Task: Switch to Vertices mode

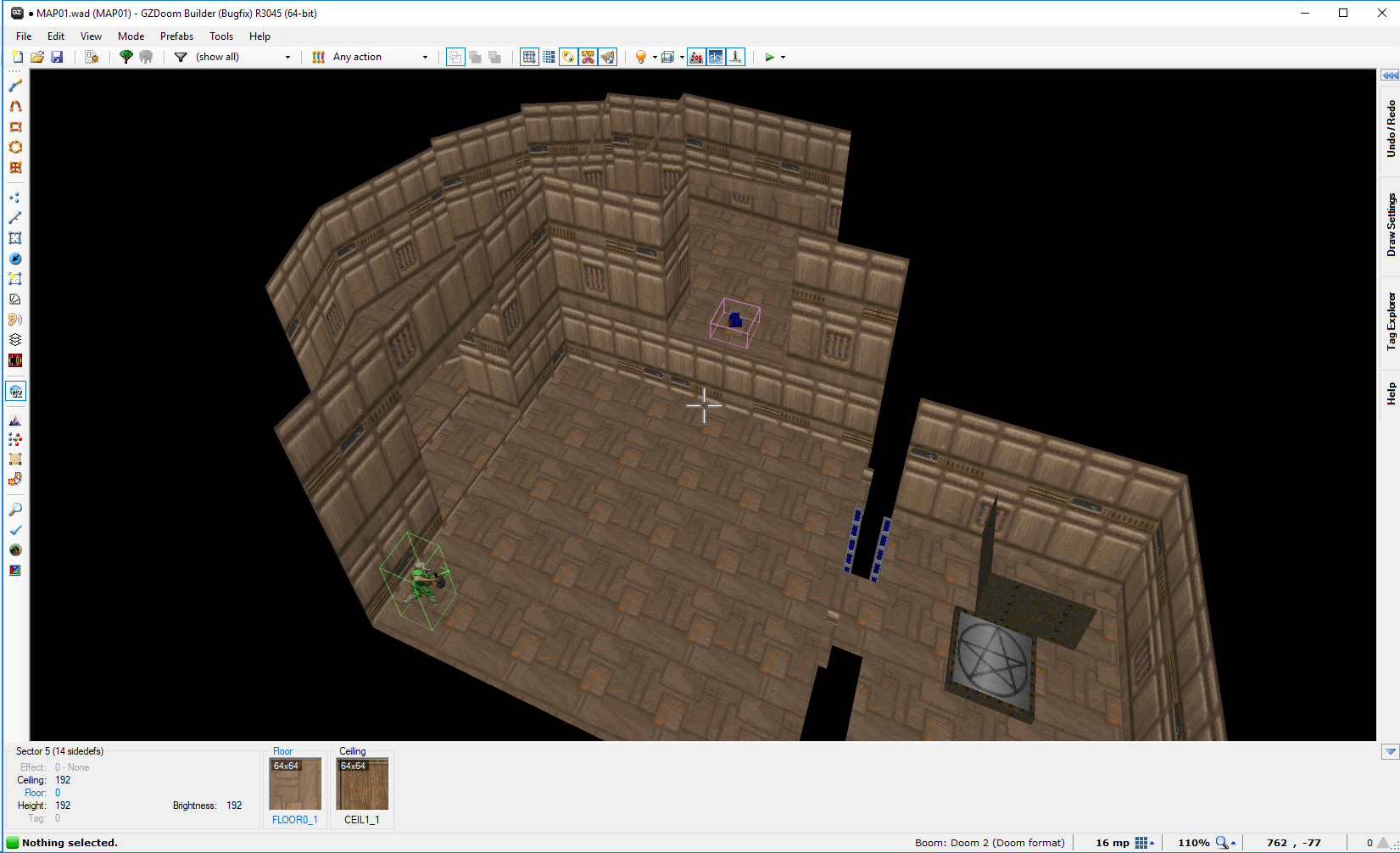Action: (15, 198)
